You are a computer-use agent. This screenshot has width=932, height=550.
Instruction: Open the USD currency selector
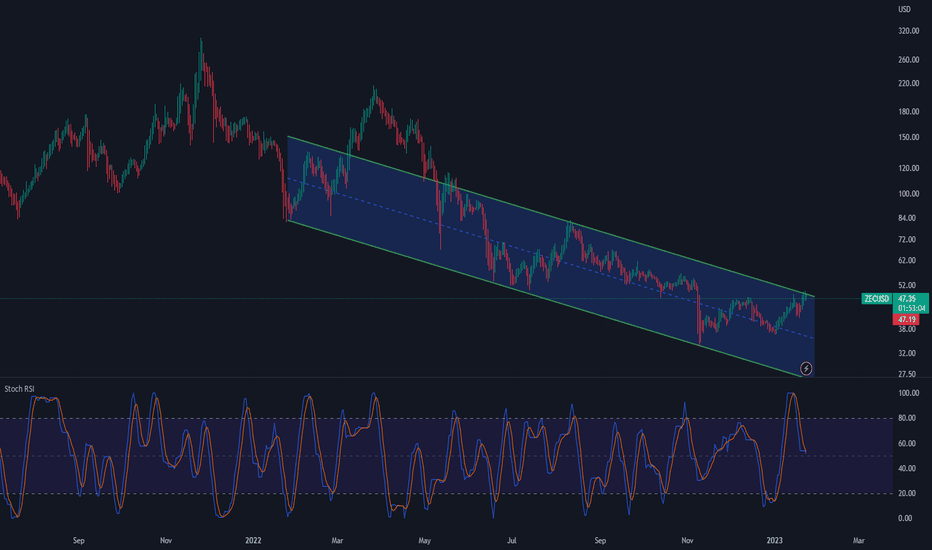click(904, 9)
